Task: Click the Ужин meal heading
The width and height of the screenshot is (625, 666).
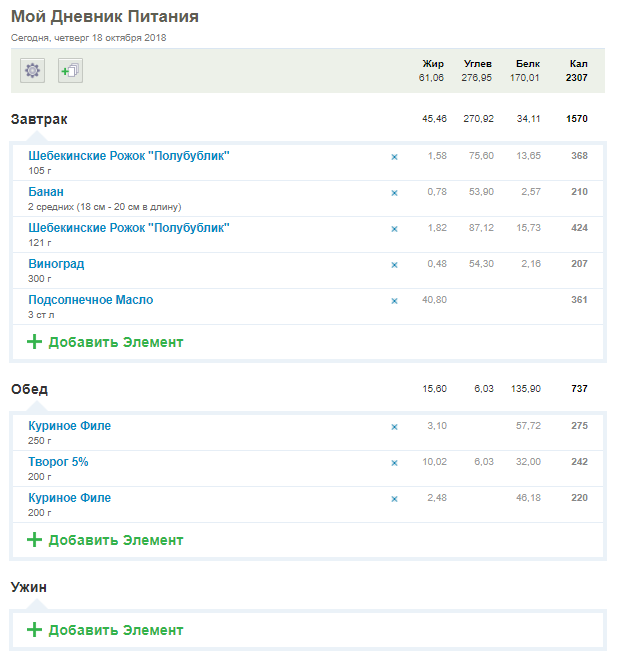Action: (x=29, y=587)
